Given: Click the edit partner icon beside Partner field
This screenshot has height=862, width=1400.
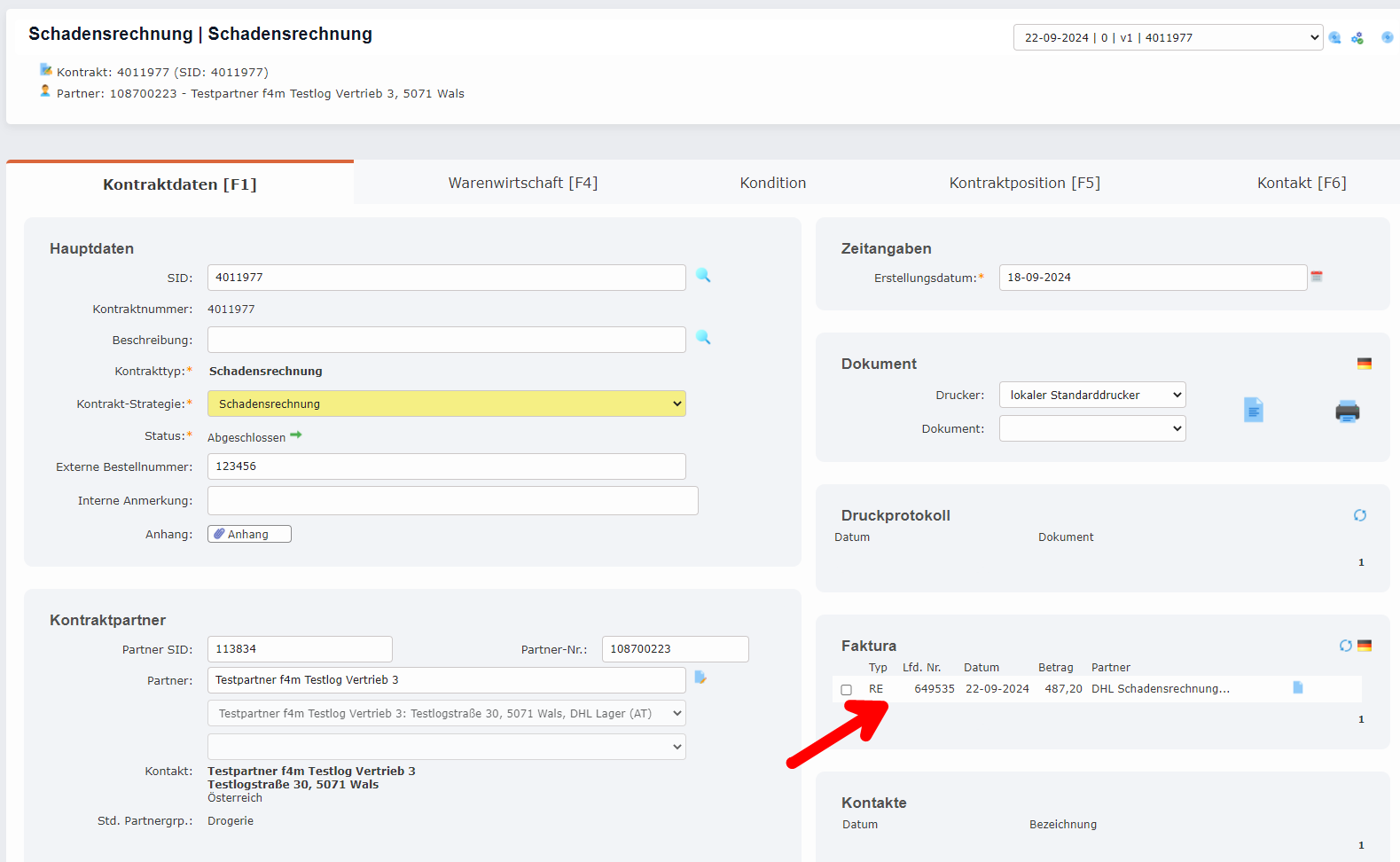Looking at the screenshot, I should [700, 678].
